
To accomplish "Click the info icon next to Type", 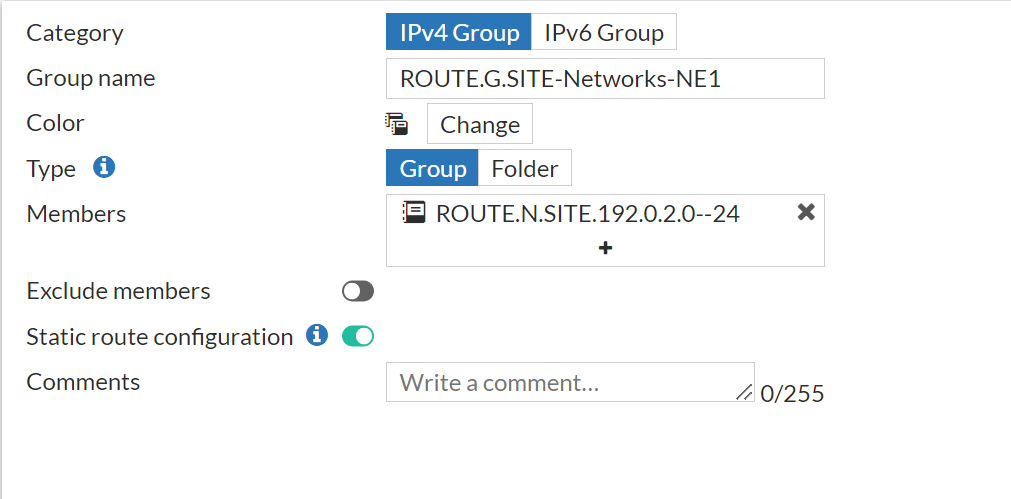I will coord(104,167).
